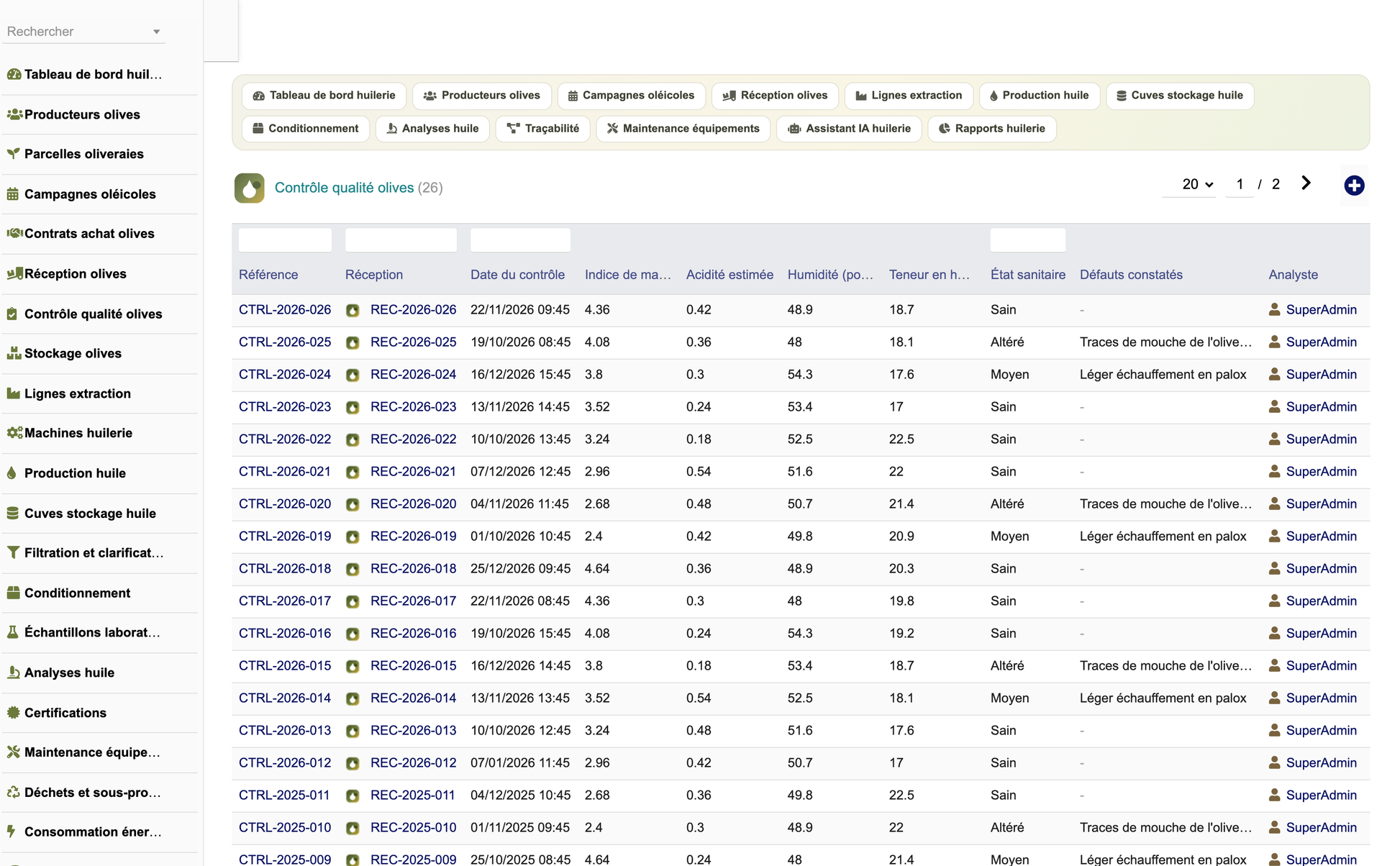
Task: Click Certifications badge icon
Action: click(x=13, y=713)
